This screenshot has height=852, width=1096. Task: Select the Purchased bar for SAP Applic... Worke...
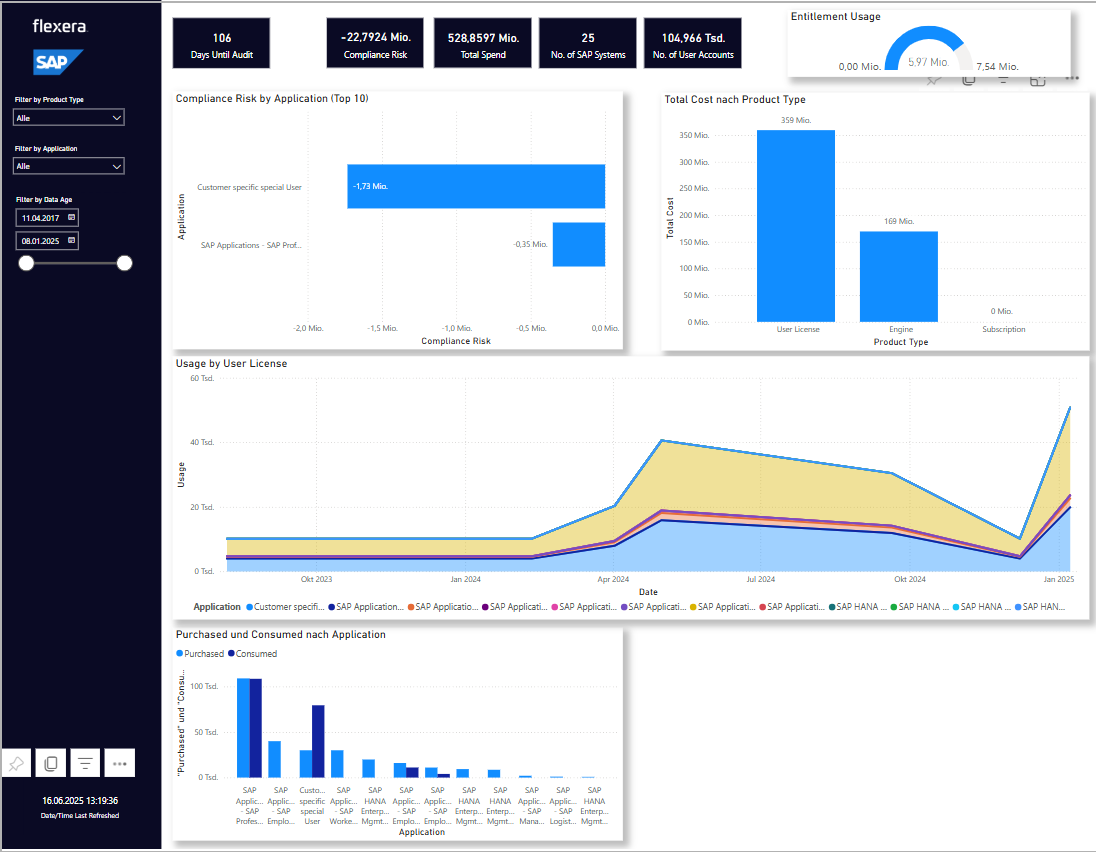click(337, 764)
